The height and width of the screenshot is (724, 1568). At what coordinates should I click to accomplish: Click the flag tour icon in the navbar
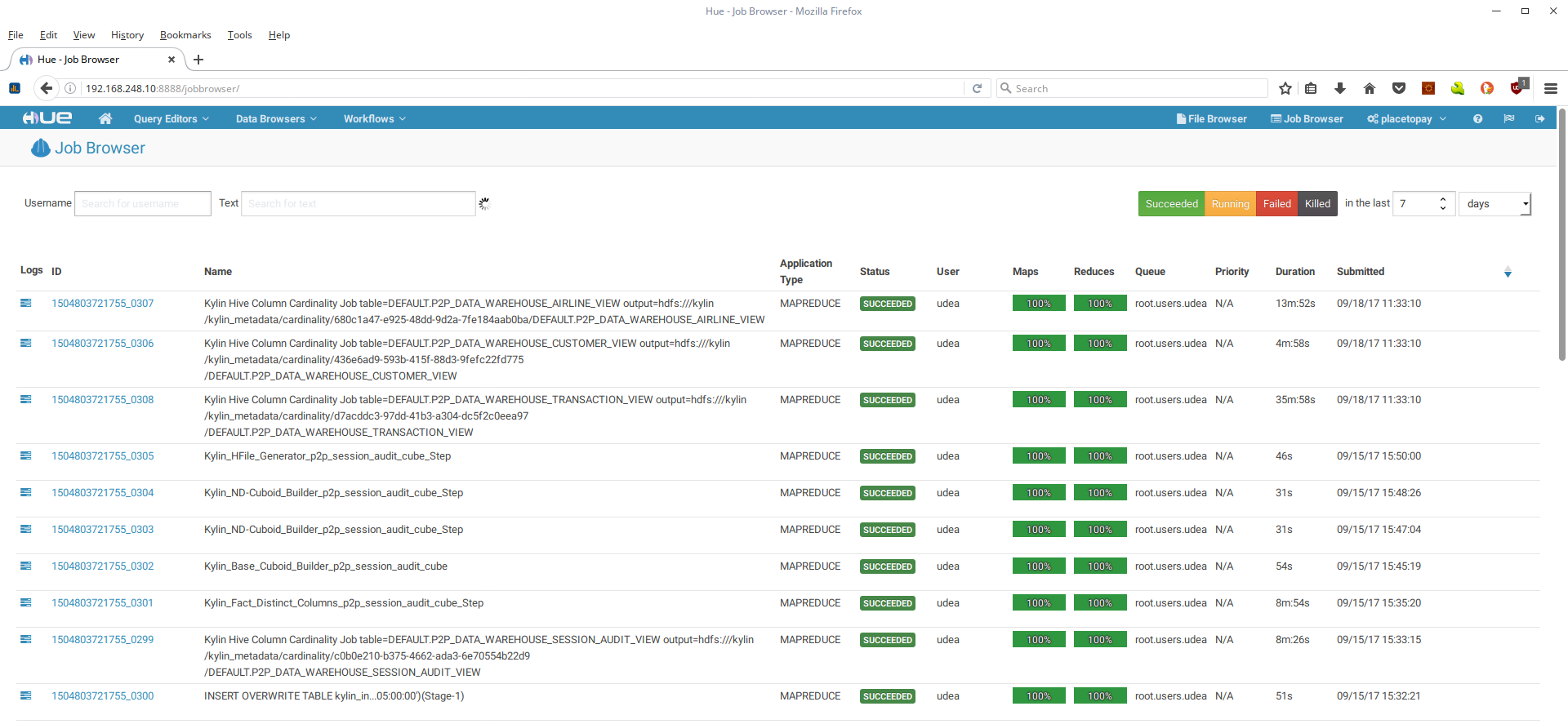coord(1508,118)
